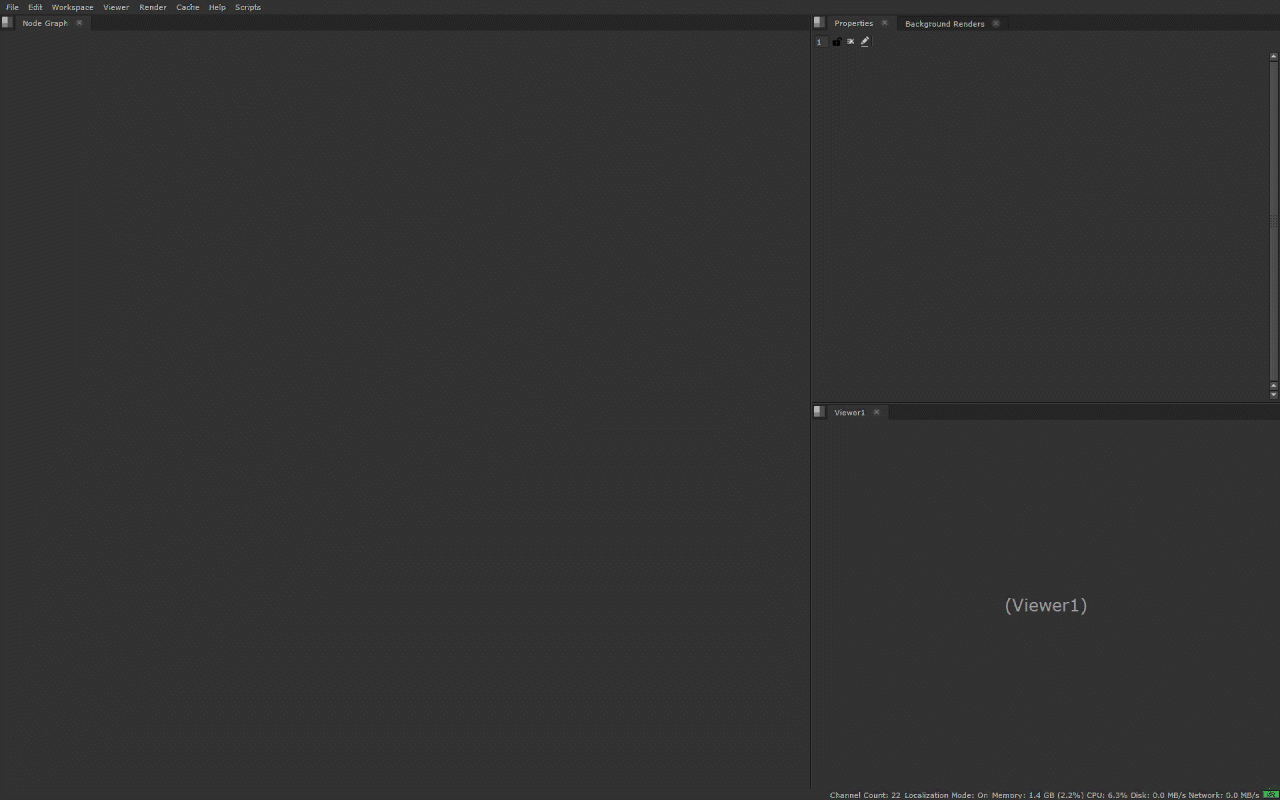The width and height of the screenshot is (1280, 800).
Task: Open the Render menu
Action: (x=152, y=7)
